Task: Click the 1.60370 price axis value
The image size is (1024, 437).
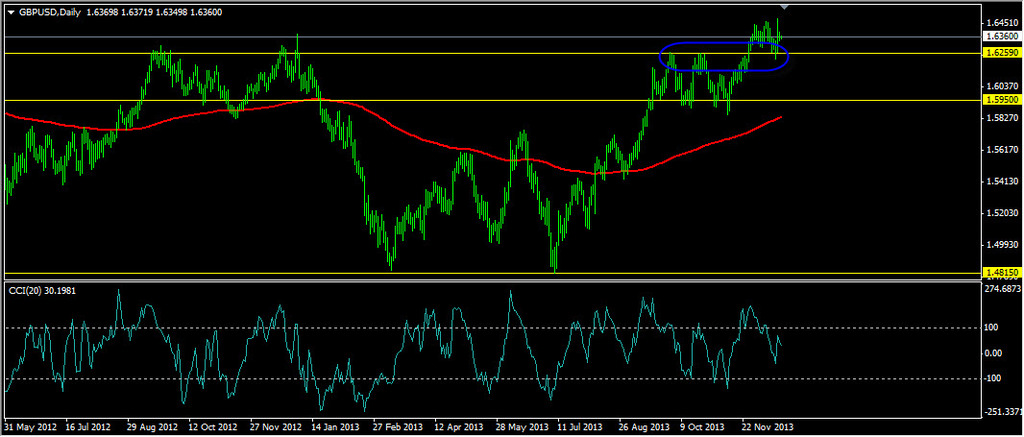Action: pyautogui.click(x=1004, y=86)
